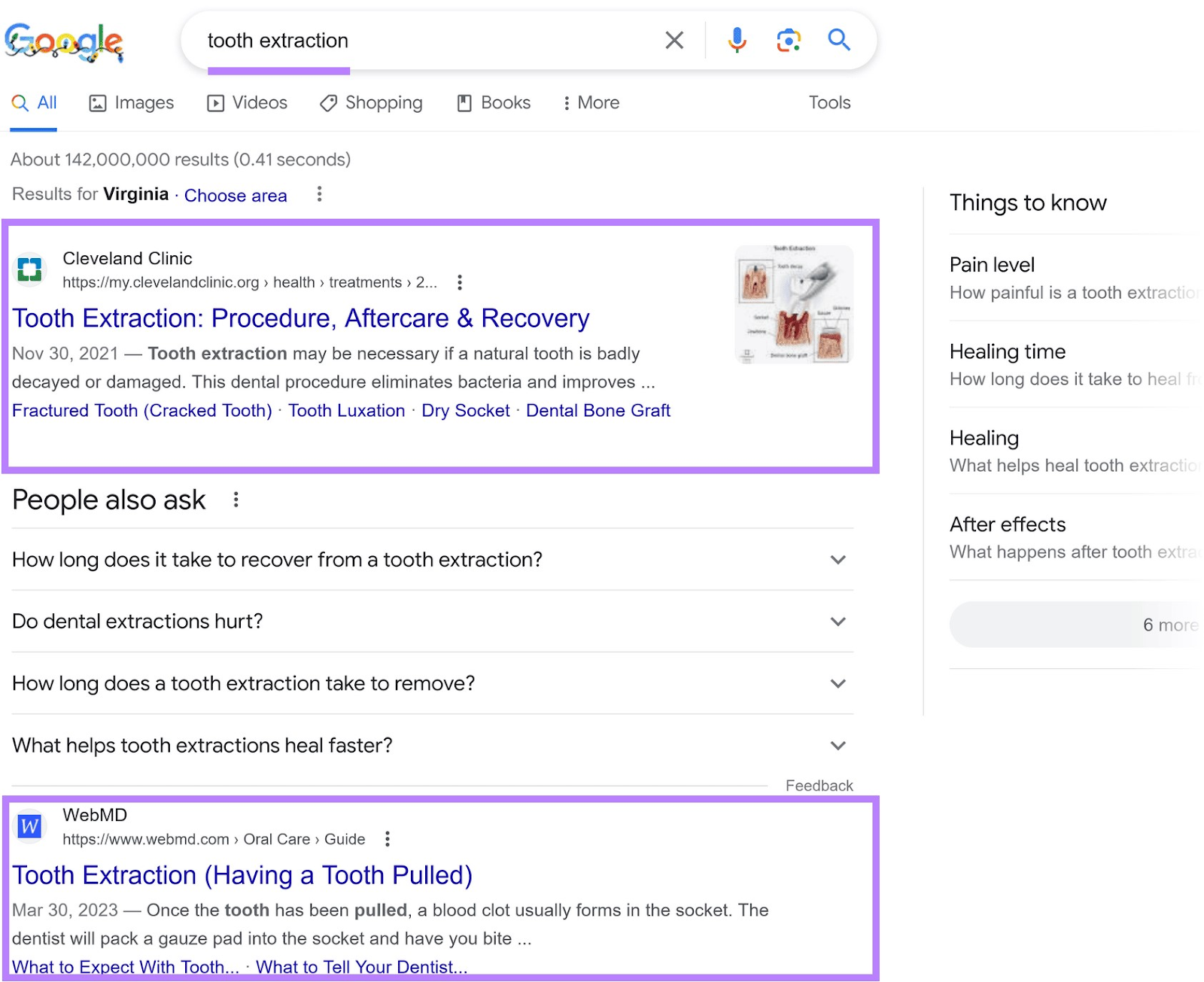Viewport: 1204px width, 982px height.
Task: Activate voice search with the microphone icon
Action: tap(737, 41)
